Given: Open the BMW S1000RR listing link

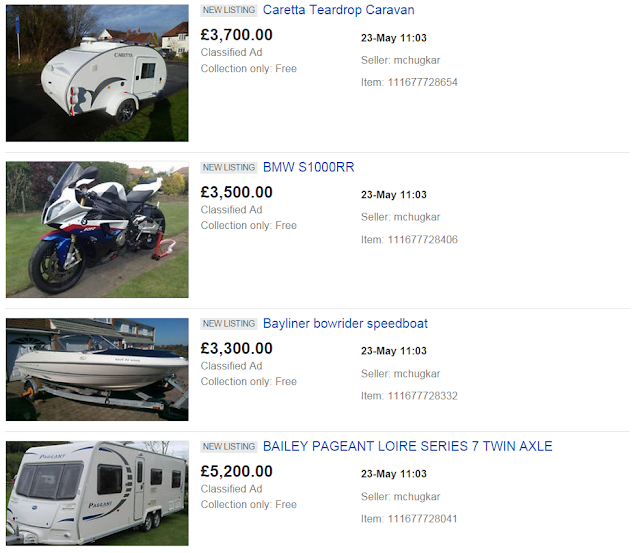Looking at the screenshot, I should [x=309, y=167].
